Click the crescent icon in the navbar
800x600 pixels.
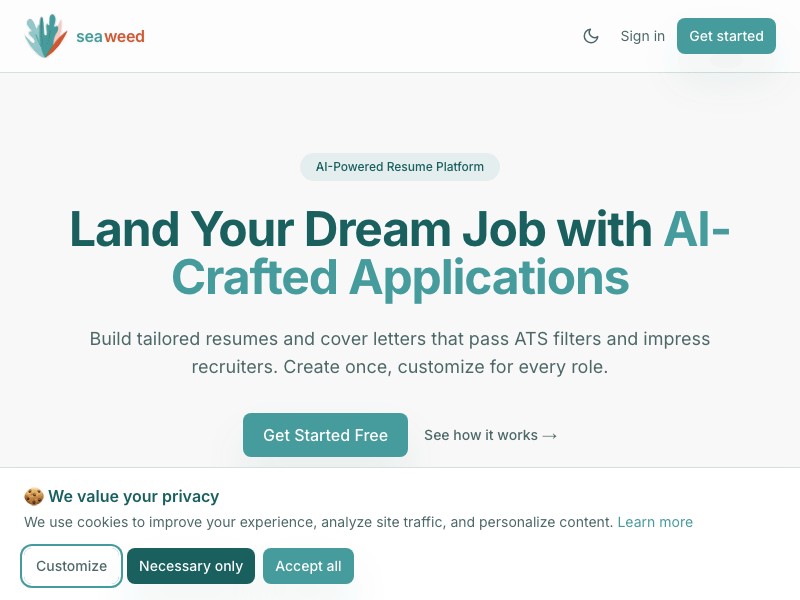point(591,36)
